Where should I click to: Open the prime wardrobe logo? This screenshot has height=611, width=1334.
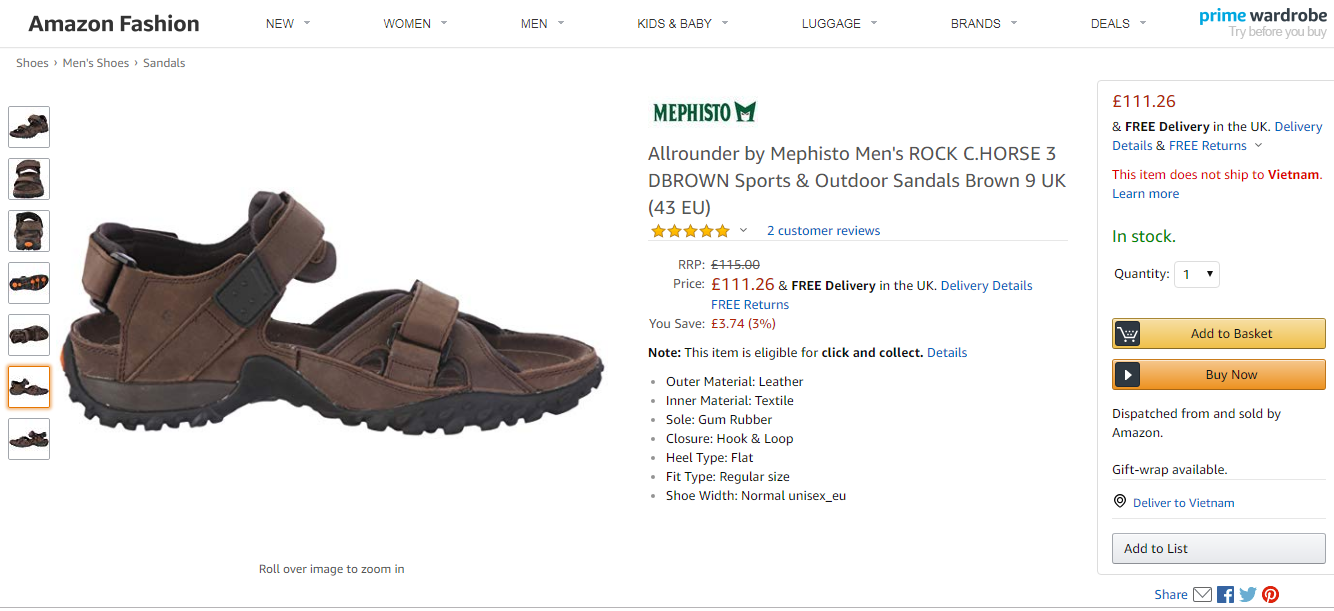[x=1263, y=23]
